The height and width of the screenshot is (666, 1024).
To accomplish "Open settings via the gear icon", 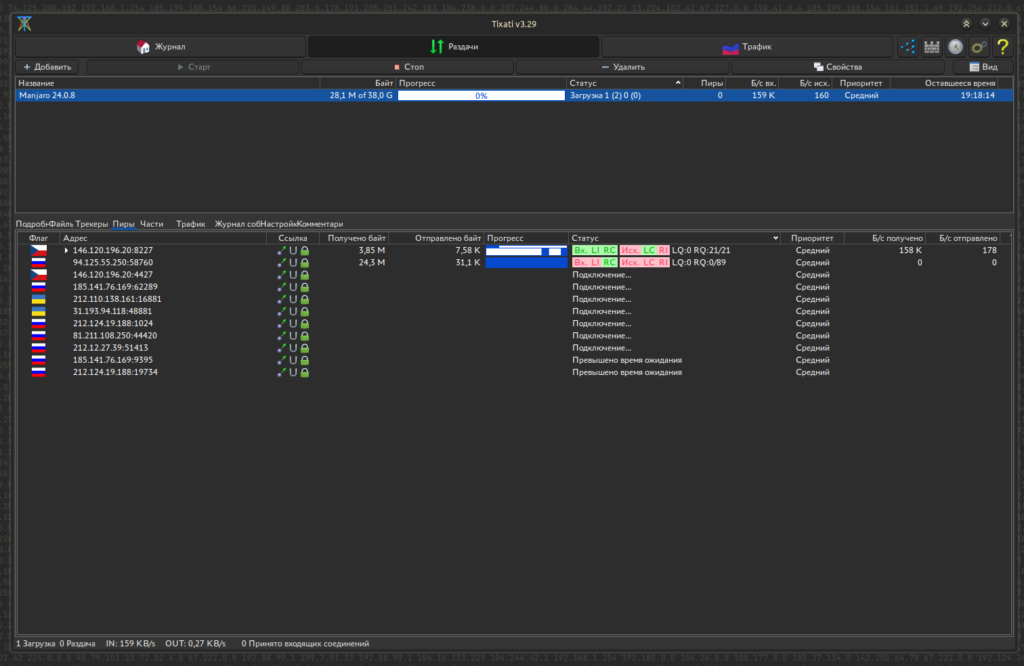I will (978, 46).
